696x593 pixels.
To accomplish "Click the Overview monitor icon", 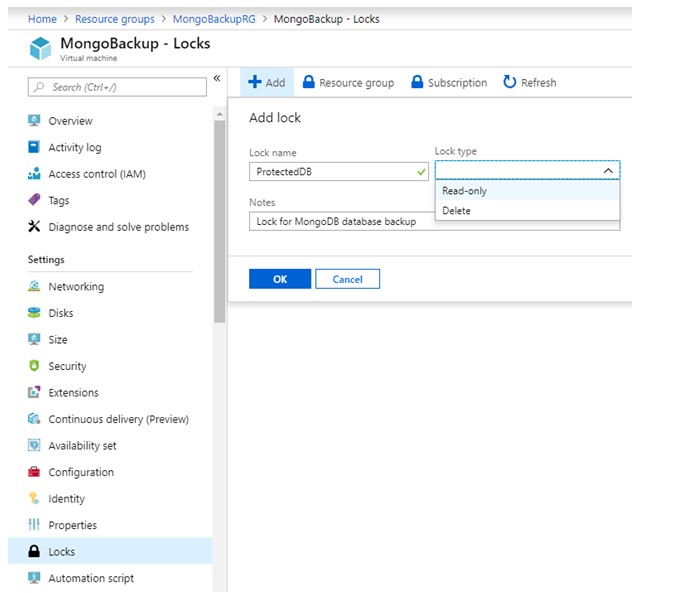I will pyautogui.click(x=34, y=120).
